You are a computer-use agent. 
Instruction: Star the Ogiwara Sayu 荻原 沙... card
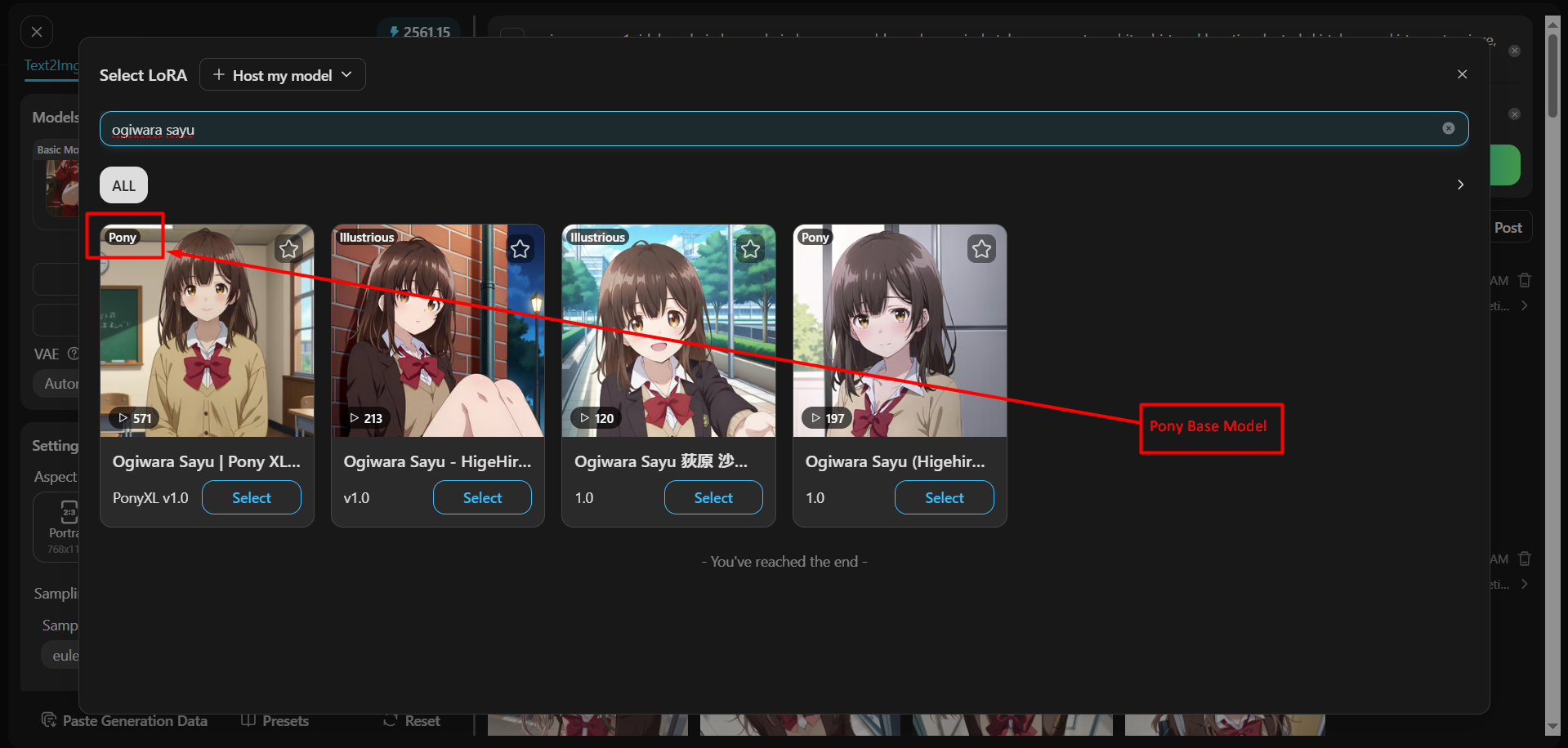pyautogui.click(x=750, y=248)
